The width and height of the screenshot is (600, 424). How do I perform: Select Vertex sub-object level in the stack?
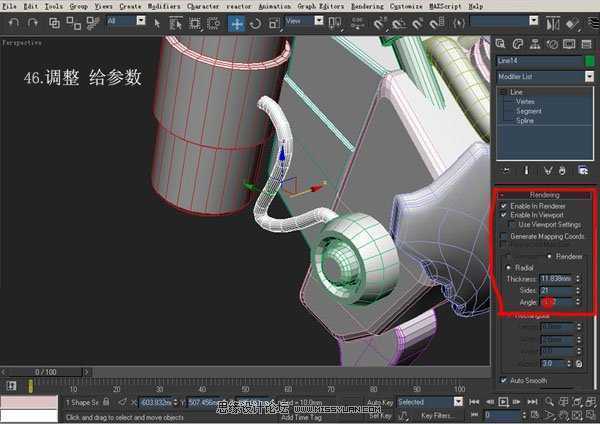pos(525,101)
